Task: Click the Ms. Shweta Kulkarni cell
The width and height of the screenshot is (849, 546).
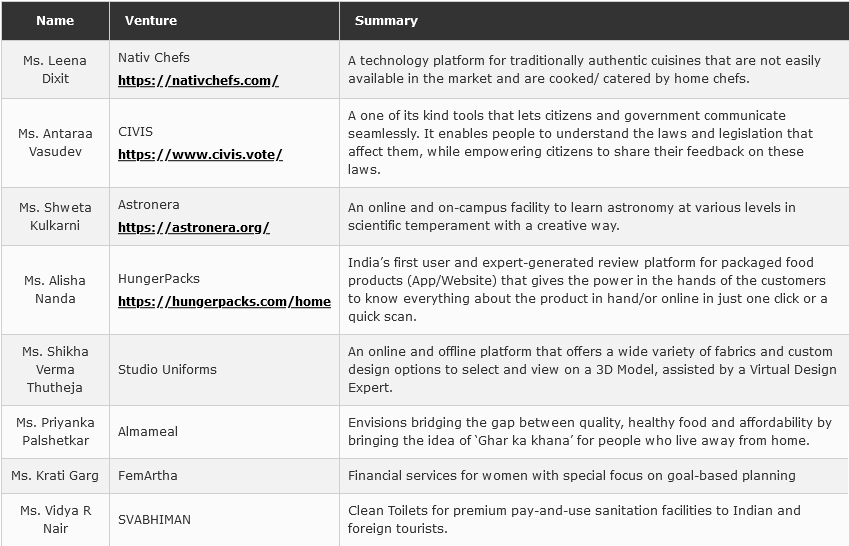Action: (x=55, y=217)
